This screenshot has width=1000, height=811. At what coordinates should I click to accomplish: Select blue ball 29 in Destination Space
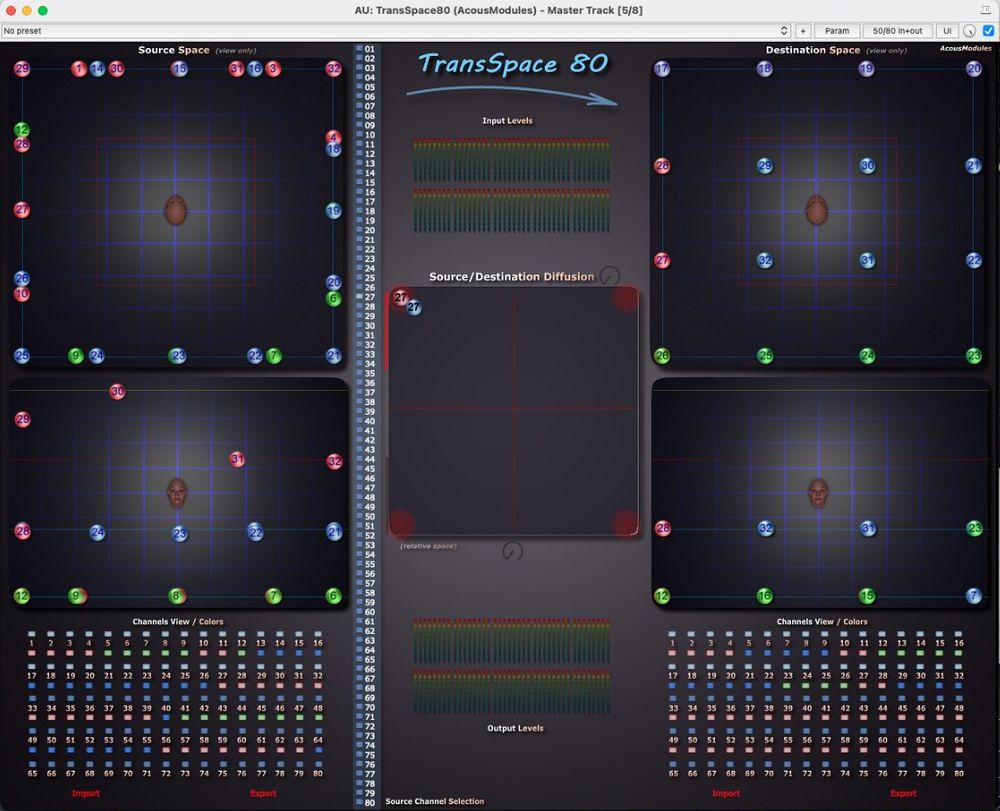[x=765, y=166]
